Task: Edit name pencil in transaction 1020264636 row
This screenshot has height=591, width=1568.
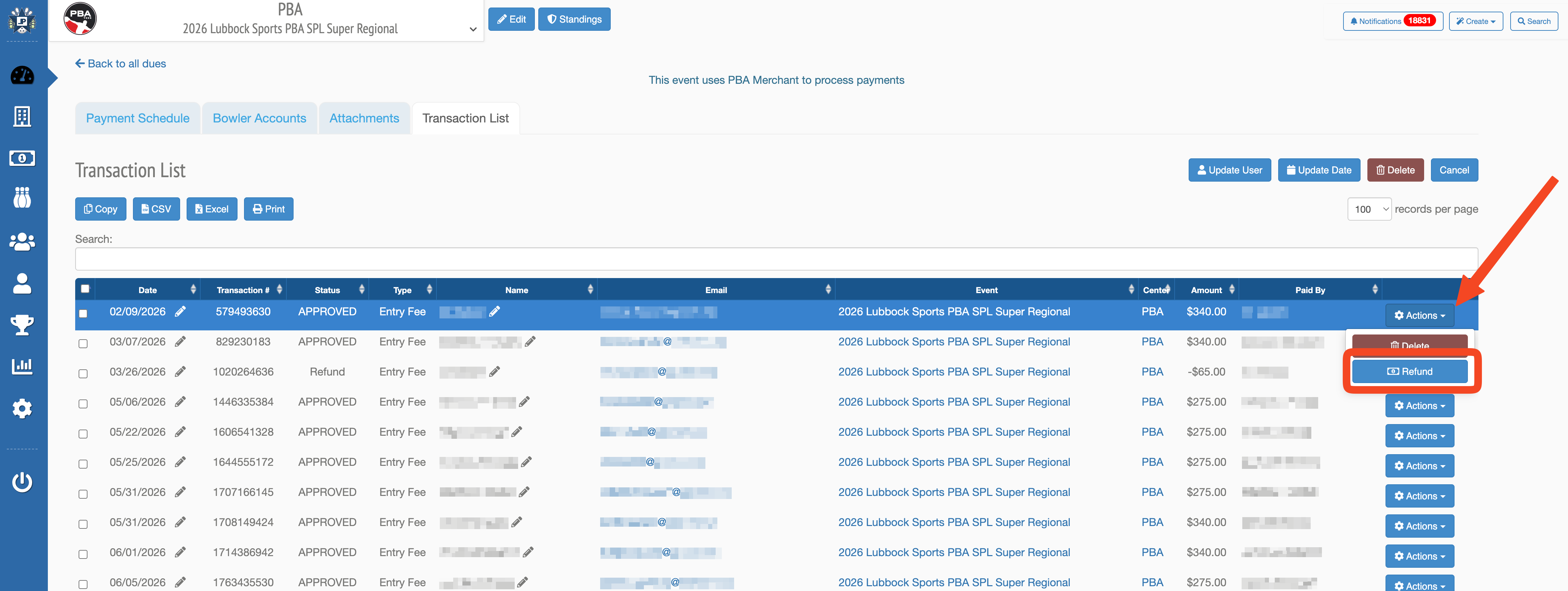Action: (x=494, y=372)
